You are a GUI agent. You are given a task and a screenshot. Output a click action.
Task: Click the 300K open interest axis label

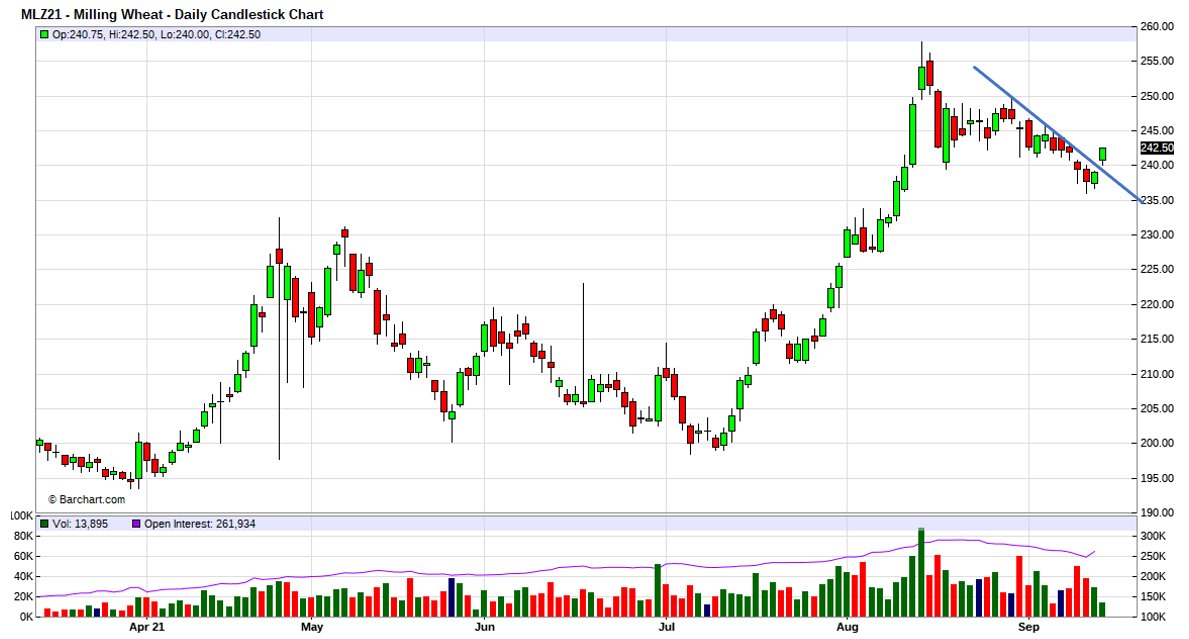[1156, 537]
